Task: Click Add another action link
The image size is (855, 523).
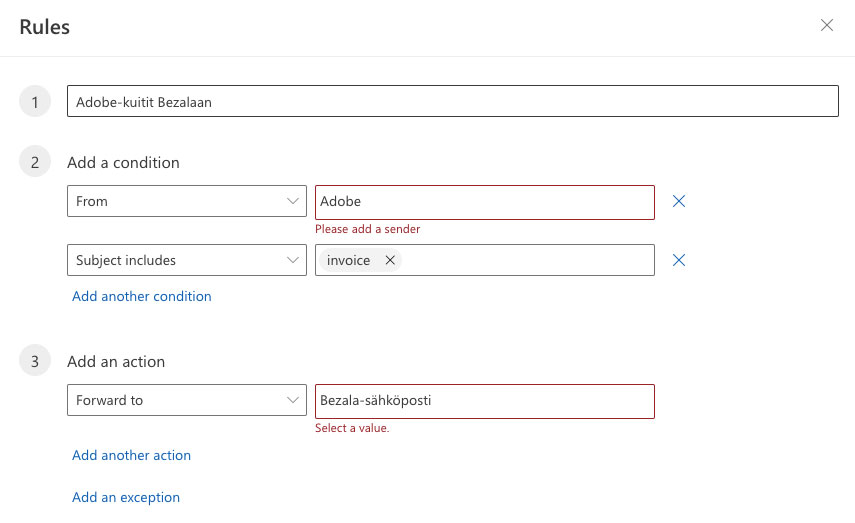Action: click(131, 455)
